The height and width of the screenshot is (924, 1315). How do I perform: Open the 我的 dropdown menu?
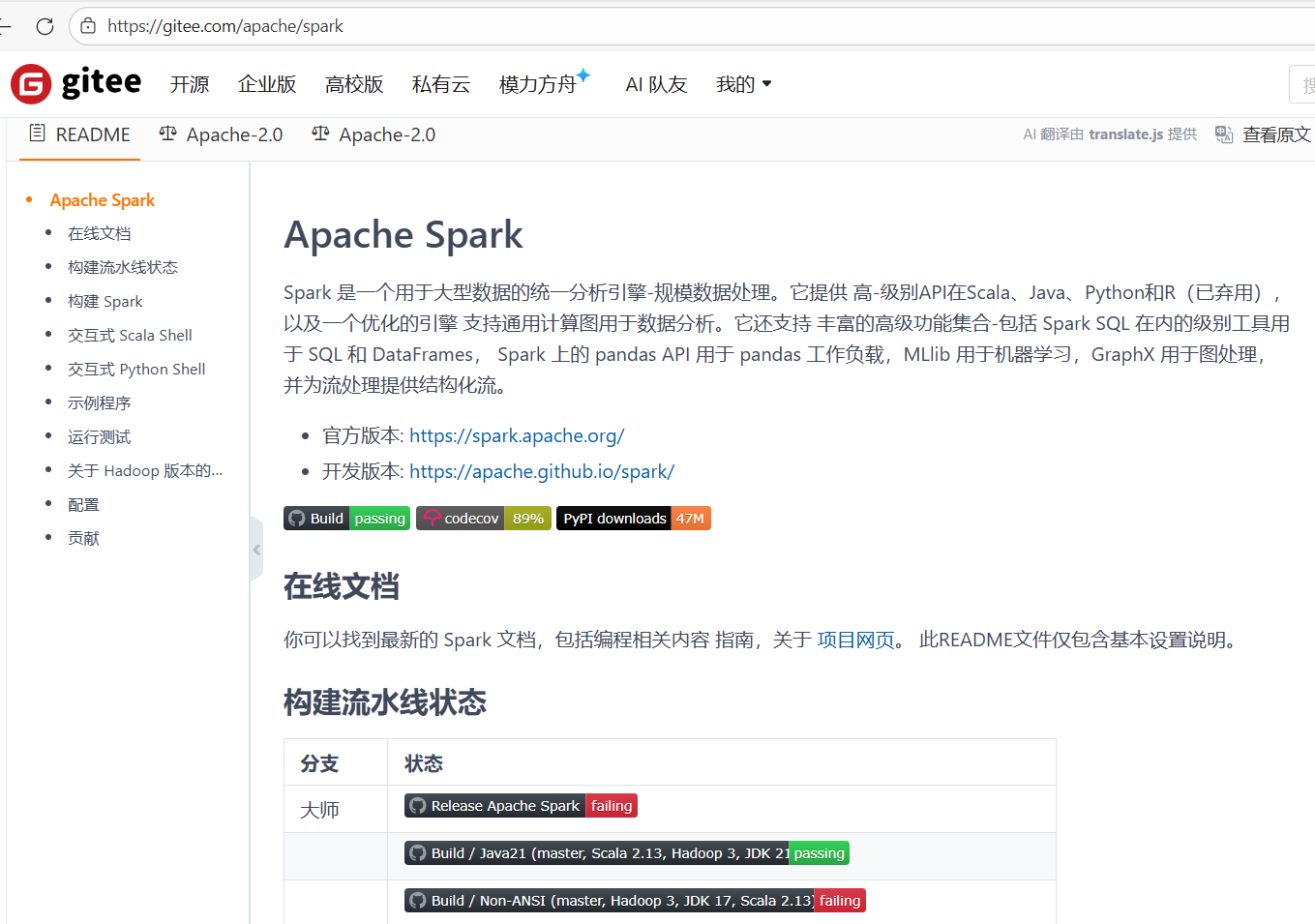[x=743, y=84]
